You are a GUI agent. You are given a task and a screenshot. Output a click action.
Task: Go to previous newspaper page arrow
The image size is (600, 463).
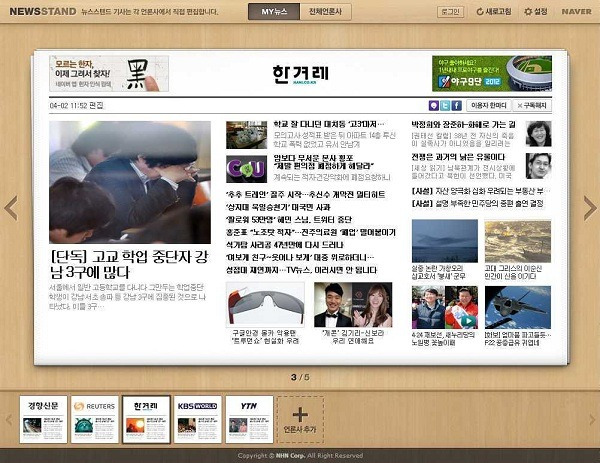pyautogui.click(x=11, y=208)
